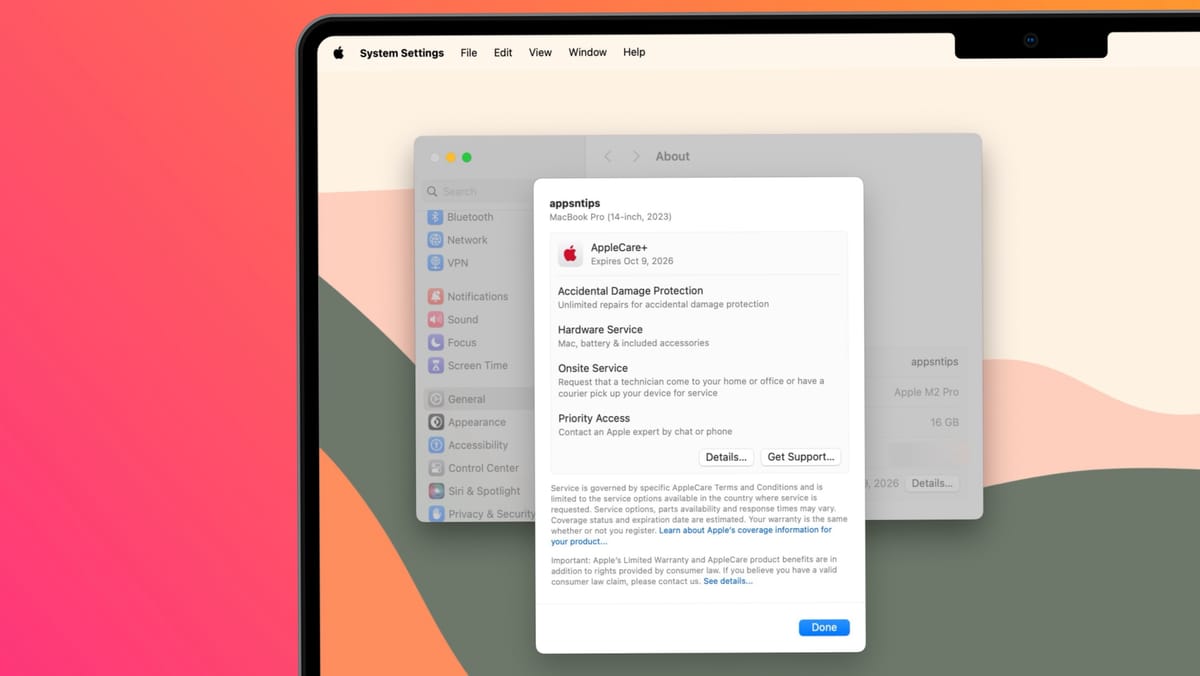Select General in the settings sidebar
1200x676 pixels.
click(x=467, y=399)
